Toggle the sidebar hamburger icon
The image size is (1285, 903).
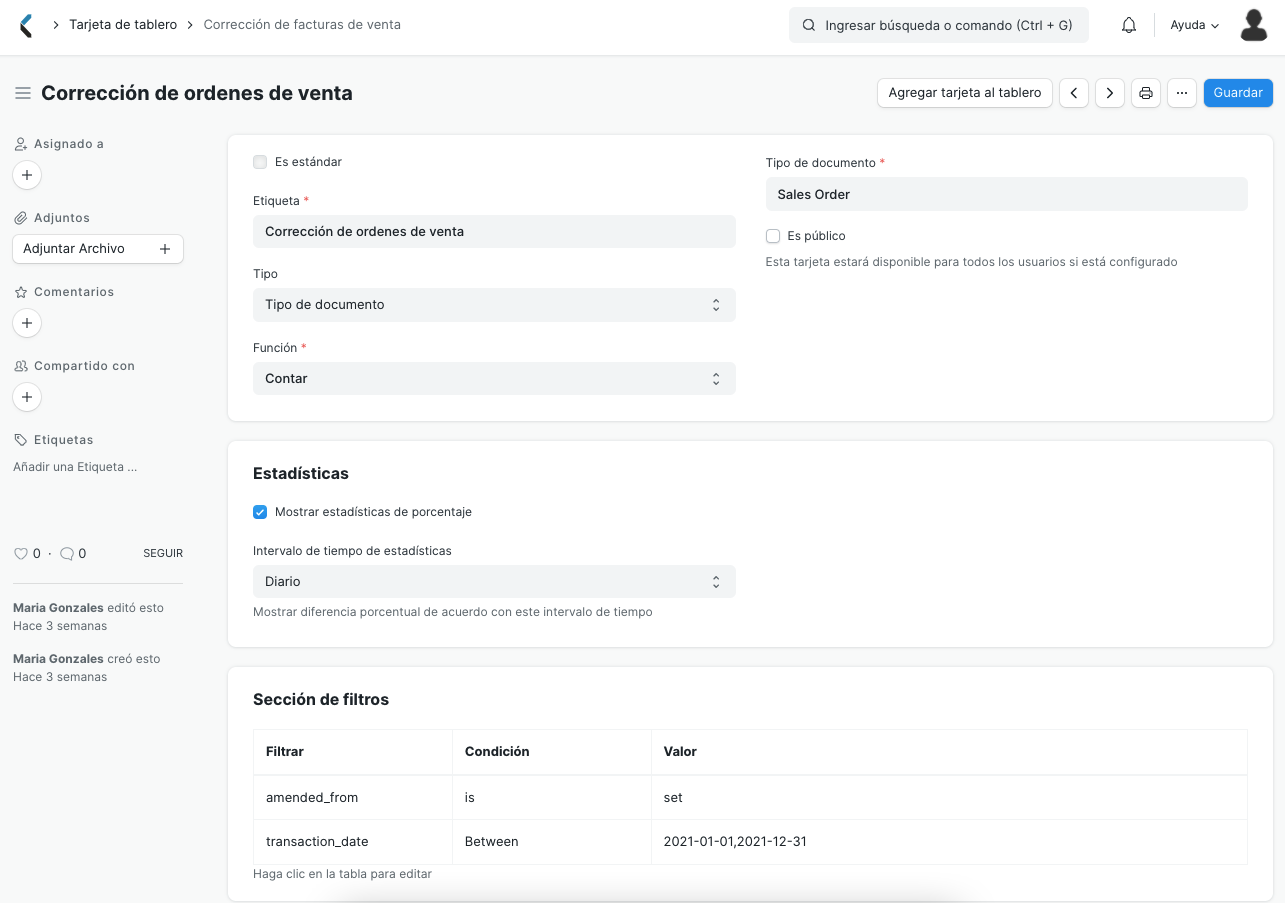pos(22,93)
